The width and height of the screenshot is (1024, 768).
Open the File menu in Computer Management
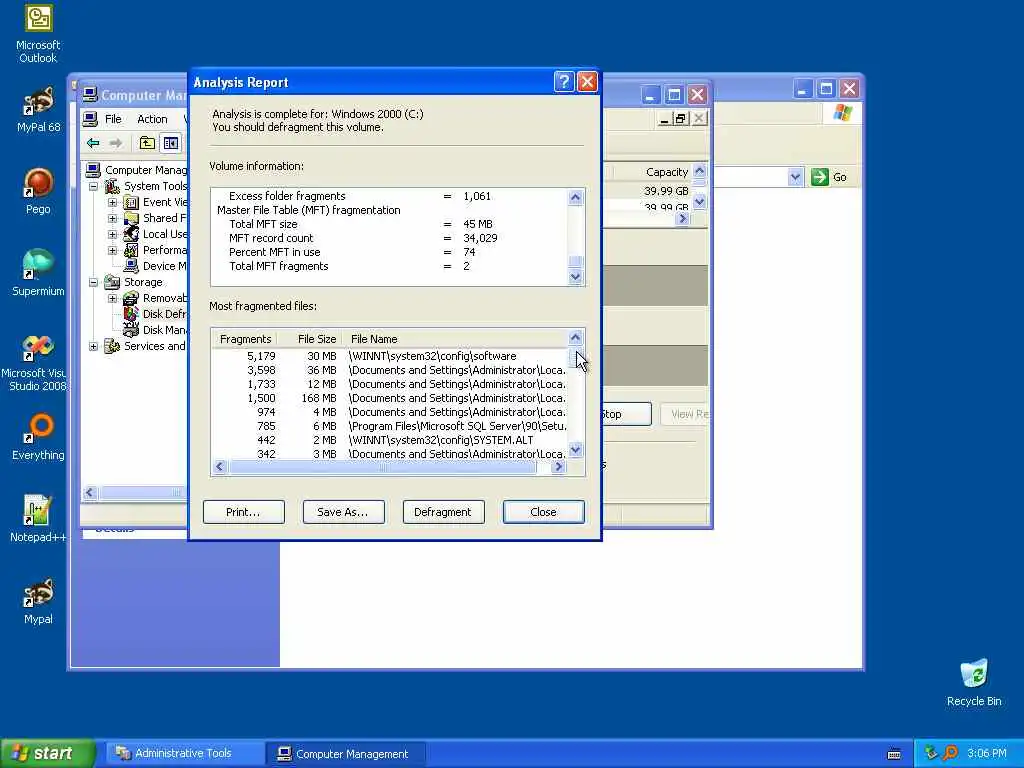pos(113,119)
